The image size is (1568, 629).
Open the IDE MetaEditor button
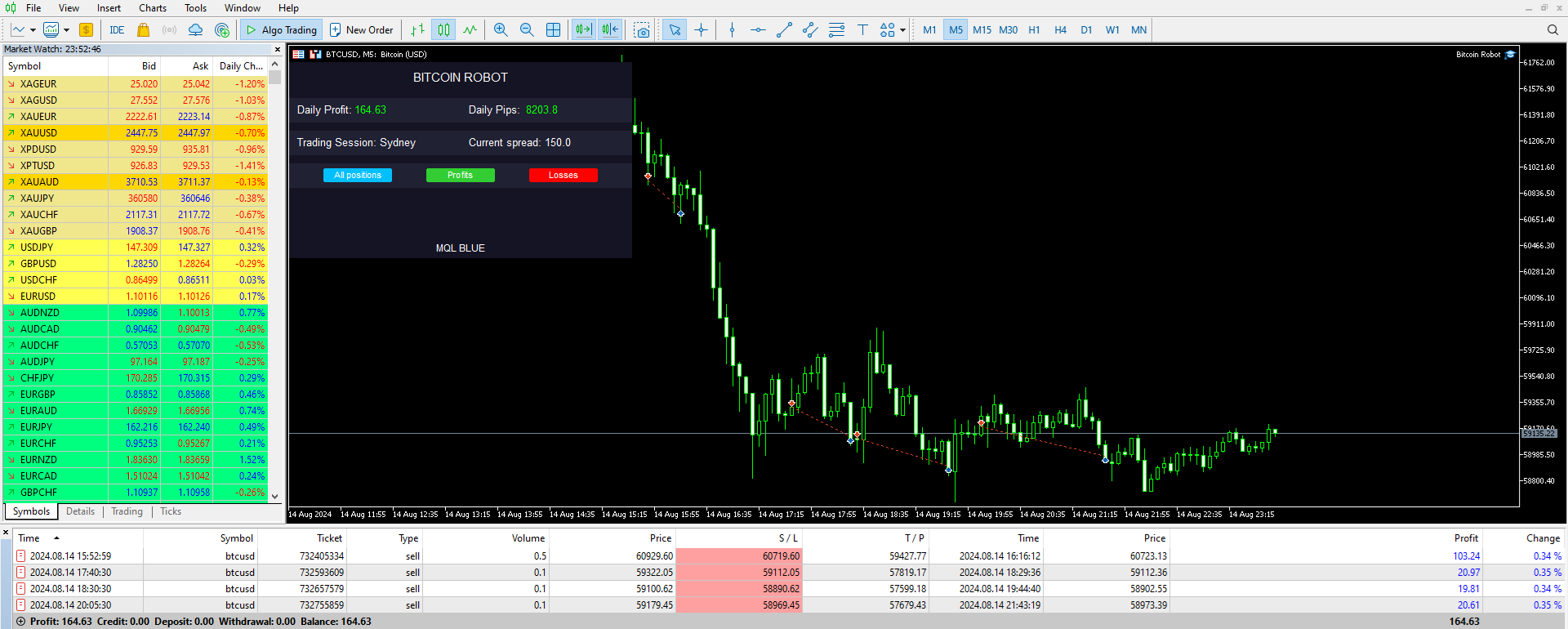[x=117, y=30]
